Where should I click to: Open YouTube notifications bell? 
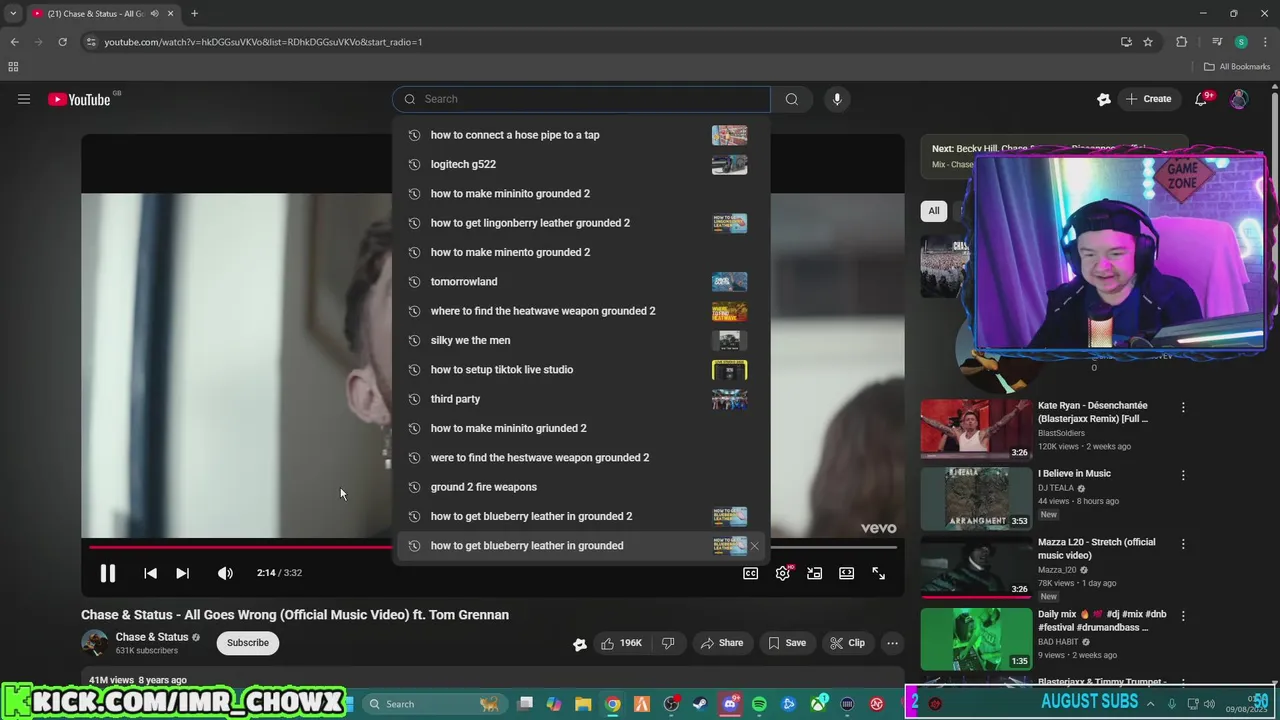1203,99
